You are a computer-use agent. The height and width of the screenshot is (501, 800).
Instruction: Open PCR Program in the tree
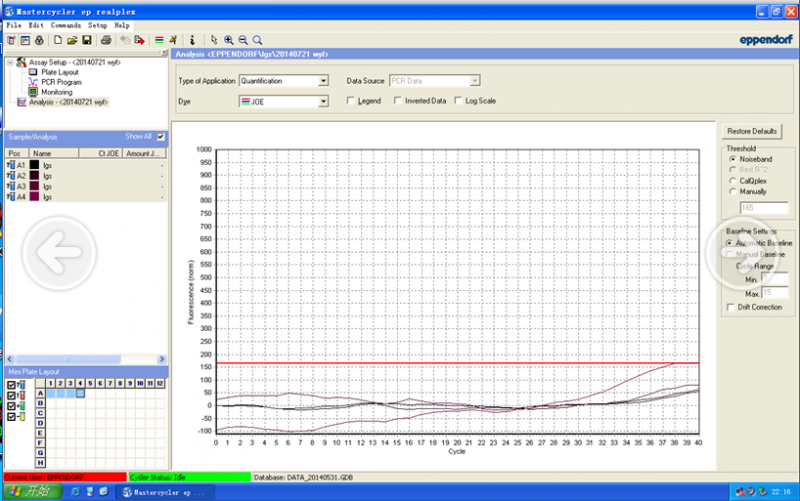point(61,82)
